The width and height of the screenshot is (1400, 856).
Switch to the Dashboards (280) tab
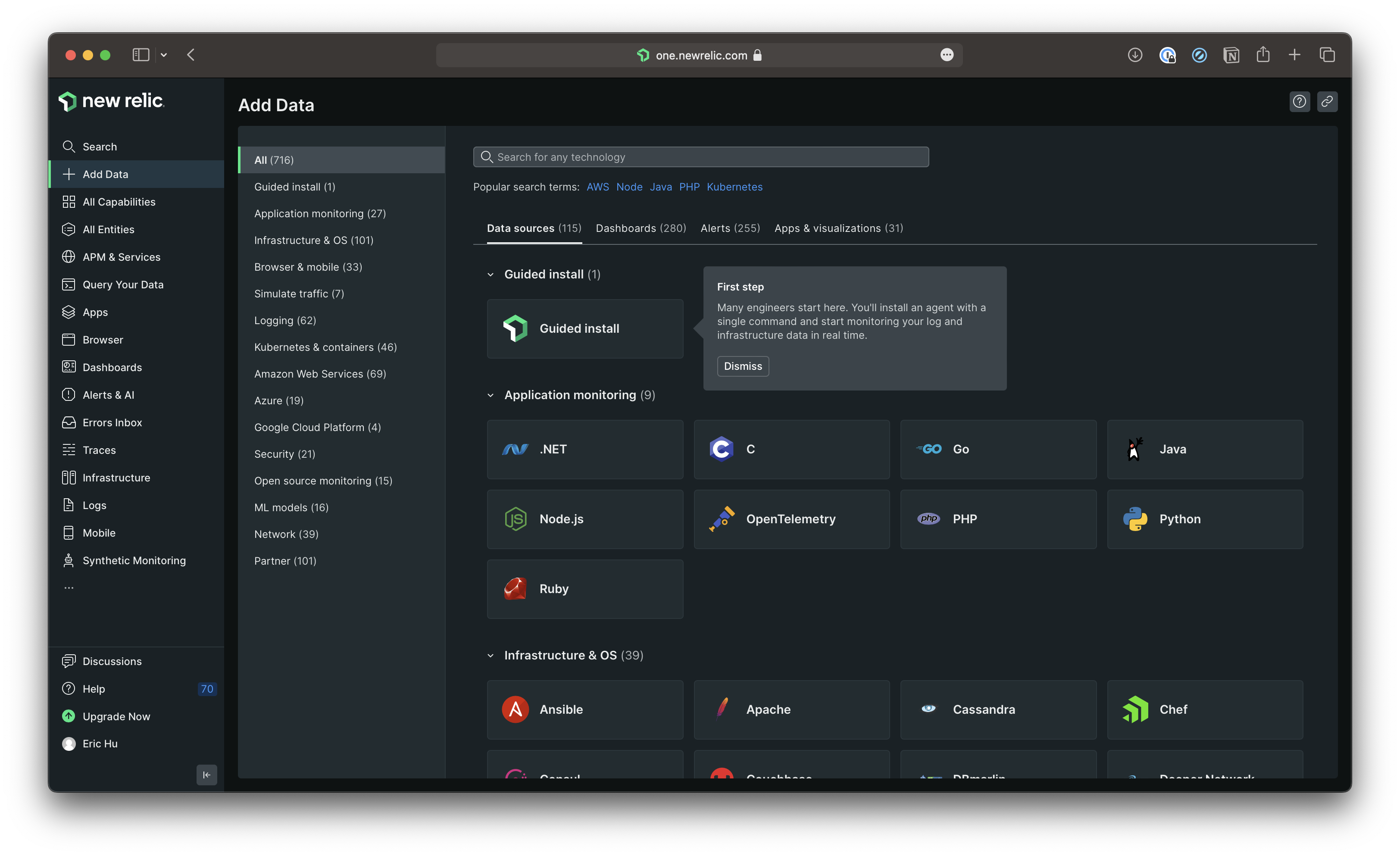click(641, 228)
